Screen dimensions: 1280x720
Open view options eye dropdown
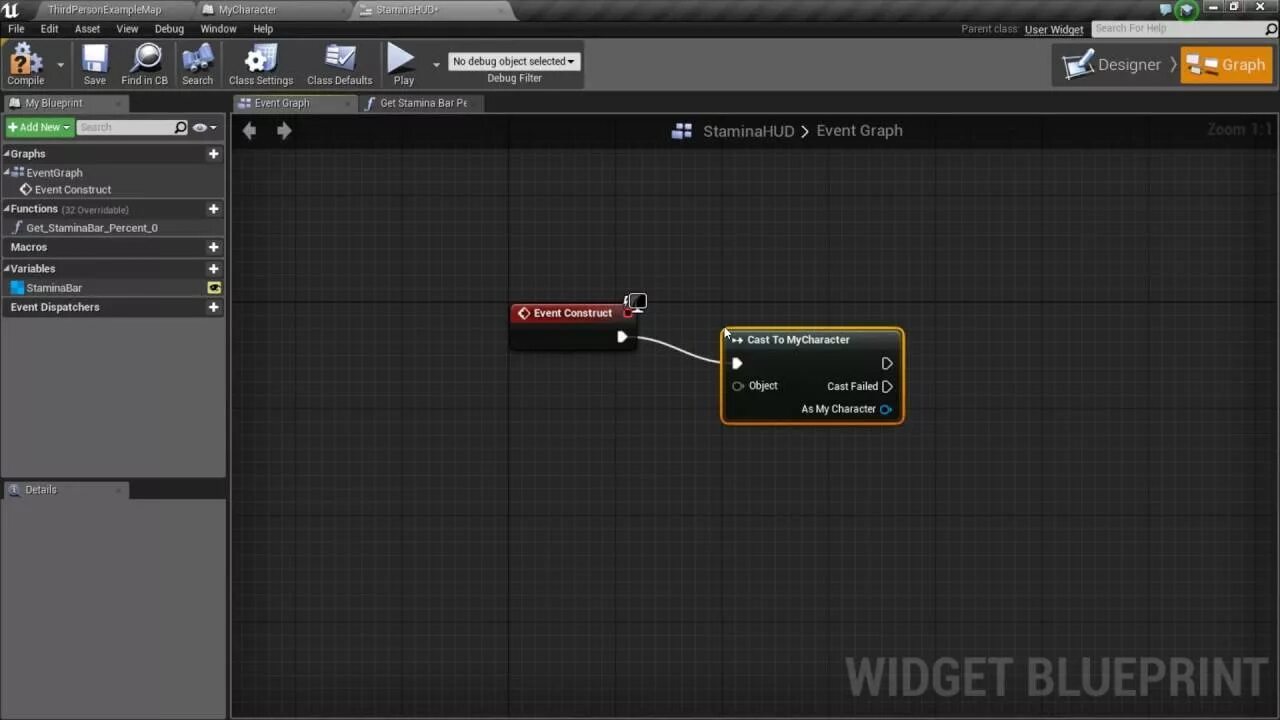point(204,127)
